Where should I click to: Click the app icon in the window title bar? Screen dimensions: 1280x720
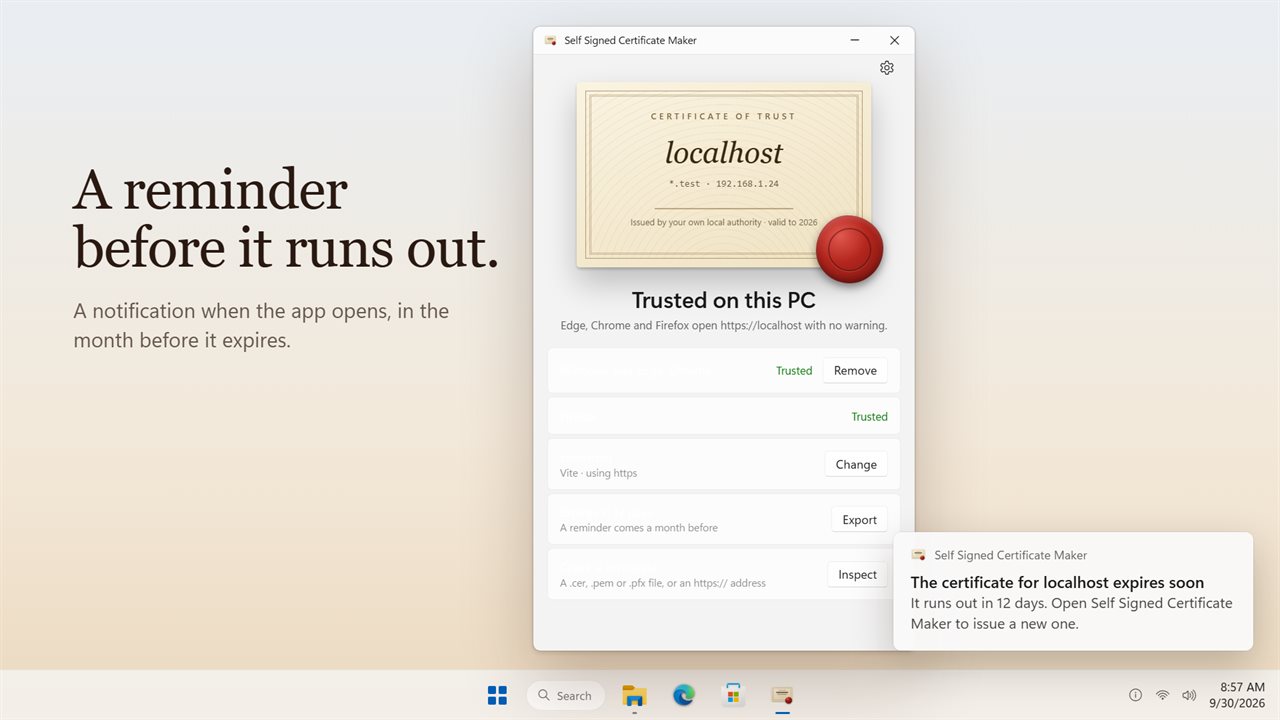[550, 41]
